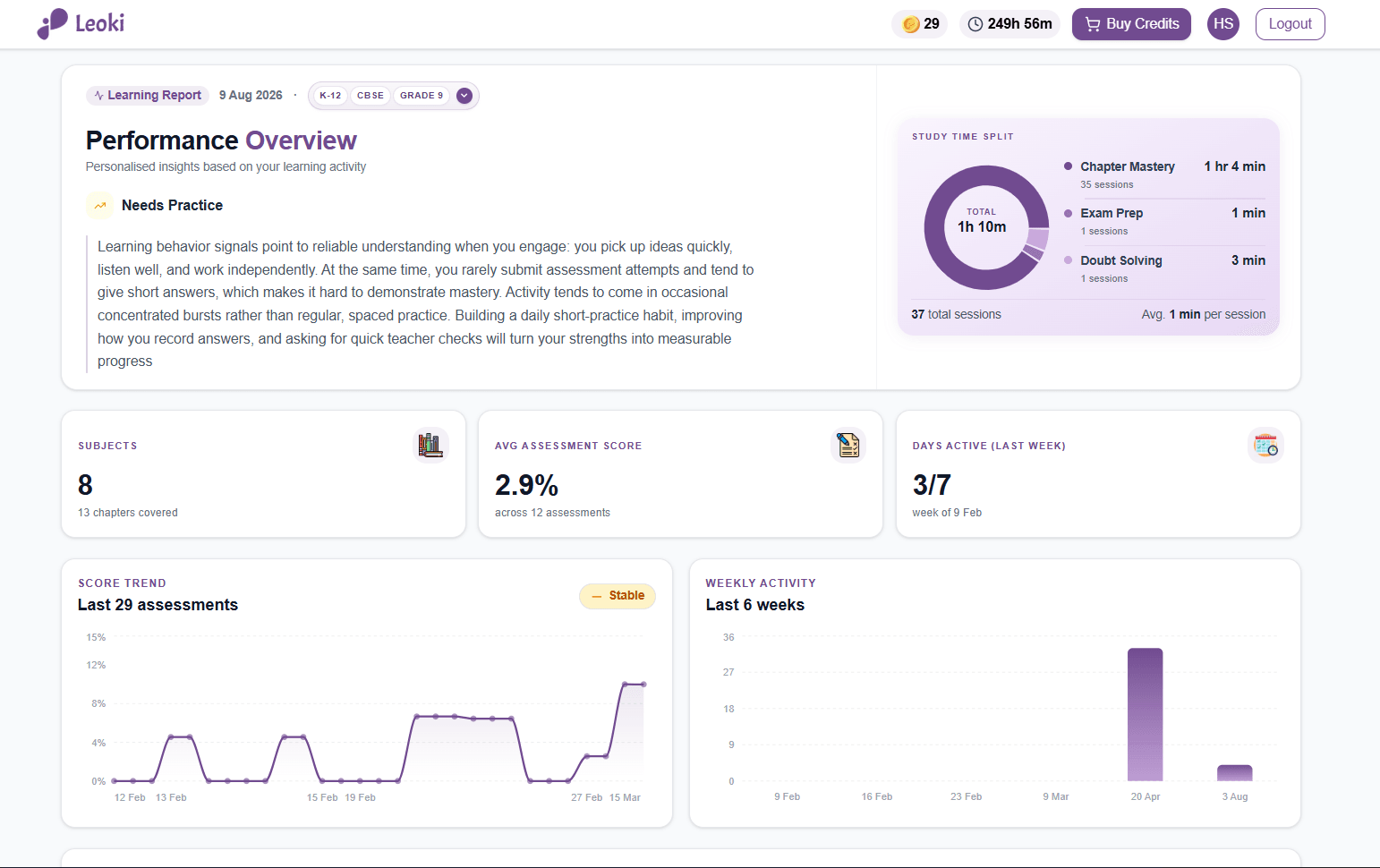Click the Performance Overview heading
This screenshot has height=868, width=1380.
click(221, 140)
